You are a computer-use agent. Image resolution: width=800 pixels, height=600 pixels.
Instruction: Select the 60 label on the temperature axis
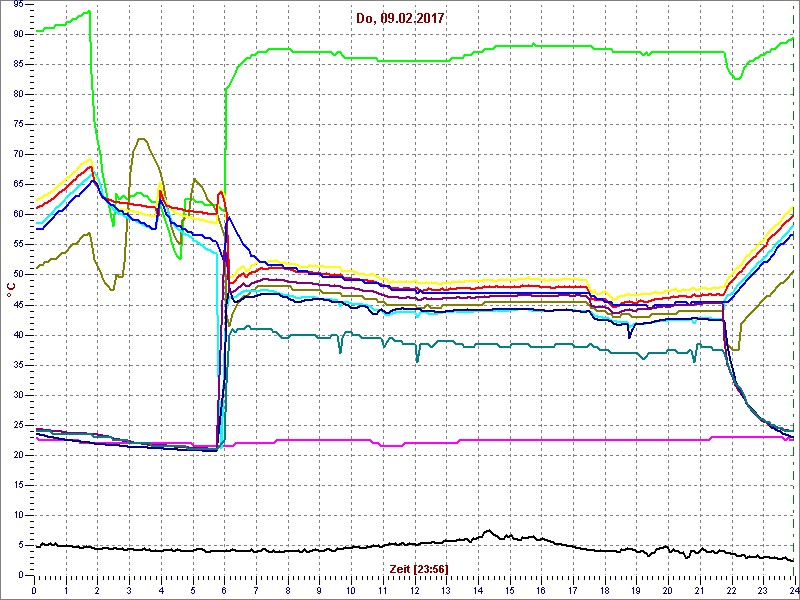pos(17,214)
